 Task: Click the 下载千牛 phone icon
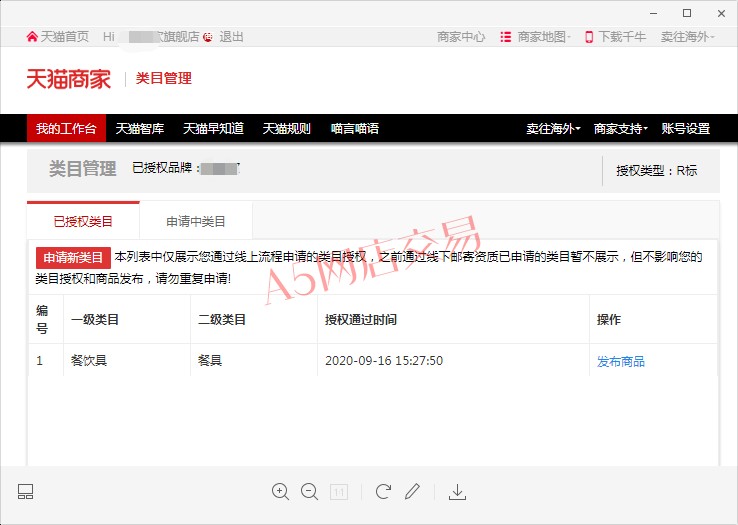pyautogui.click(x=589, y=37)
